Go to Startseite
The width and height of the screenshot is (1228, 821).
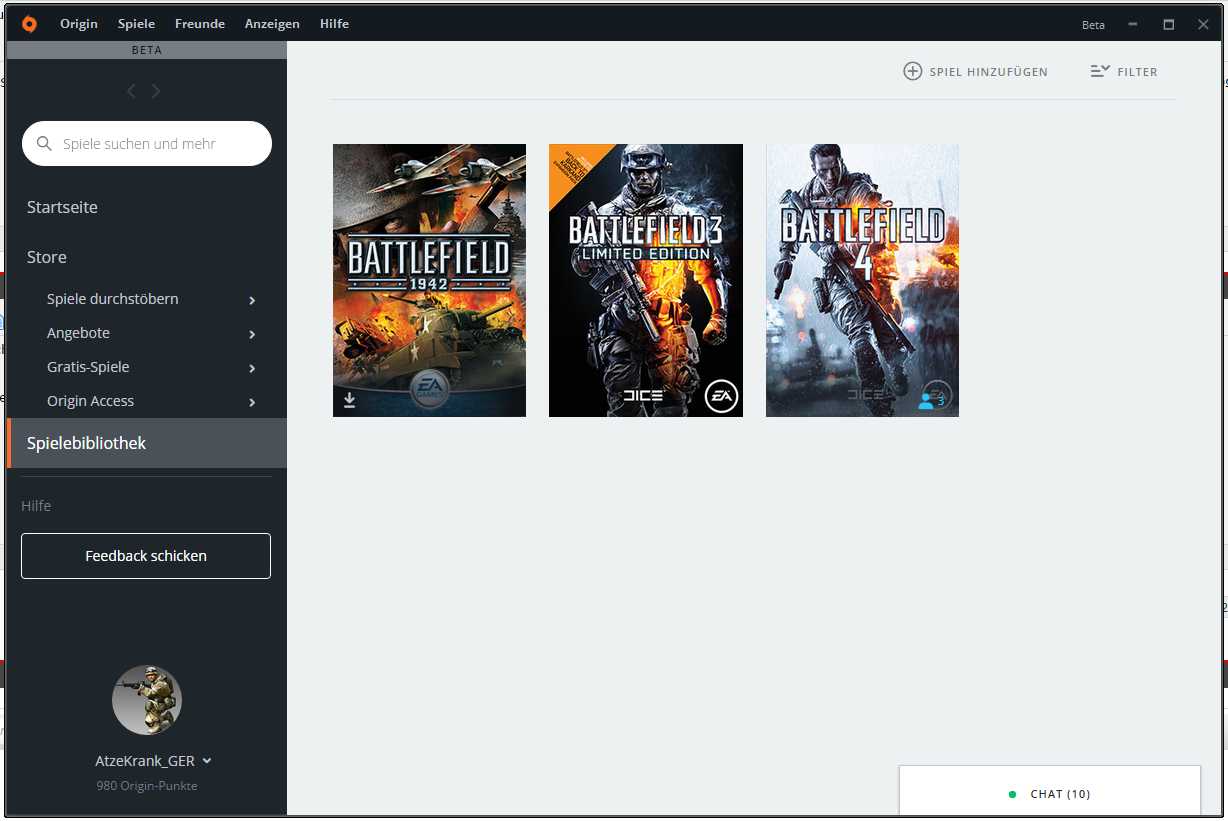(x=62, y=207)
